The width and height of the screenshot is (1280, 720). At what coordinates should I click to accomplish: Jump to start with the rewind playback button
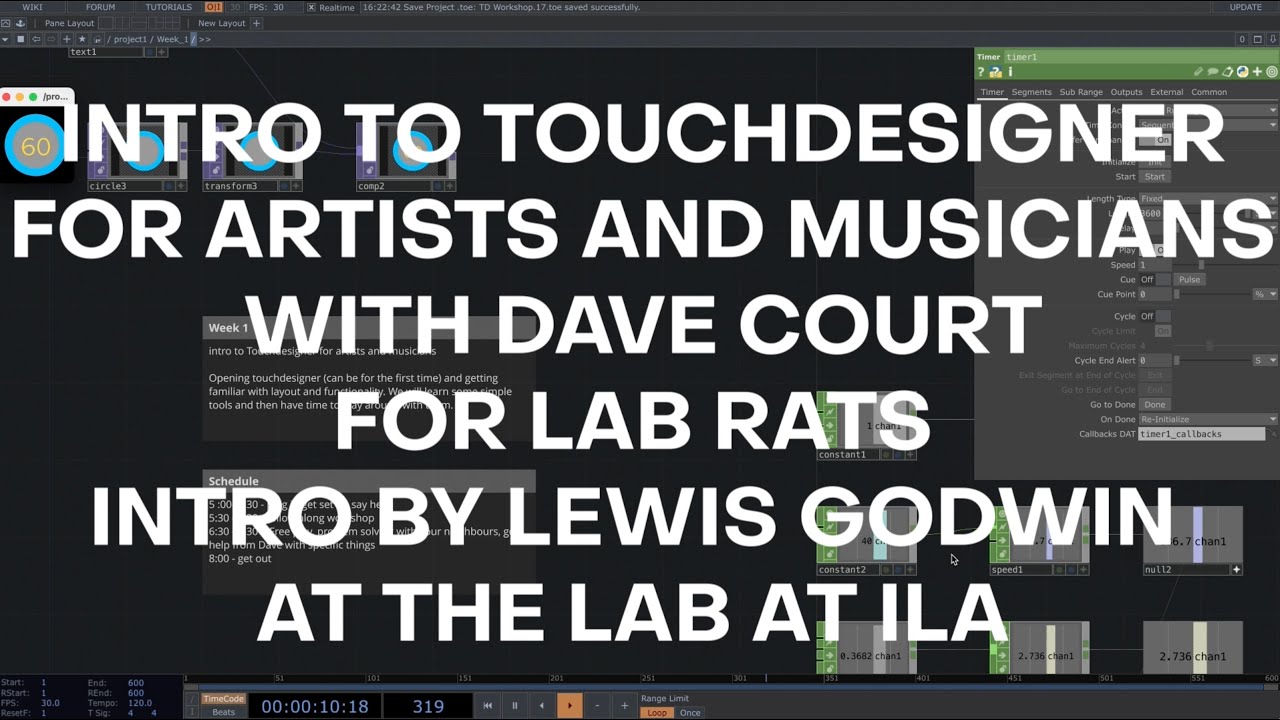488,706
